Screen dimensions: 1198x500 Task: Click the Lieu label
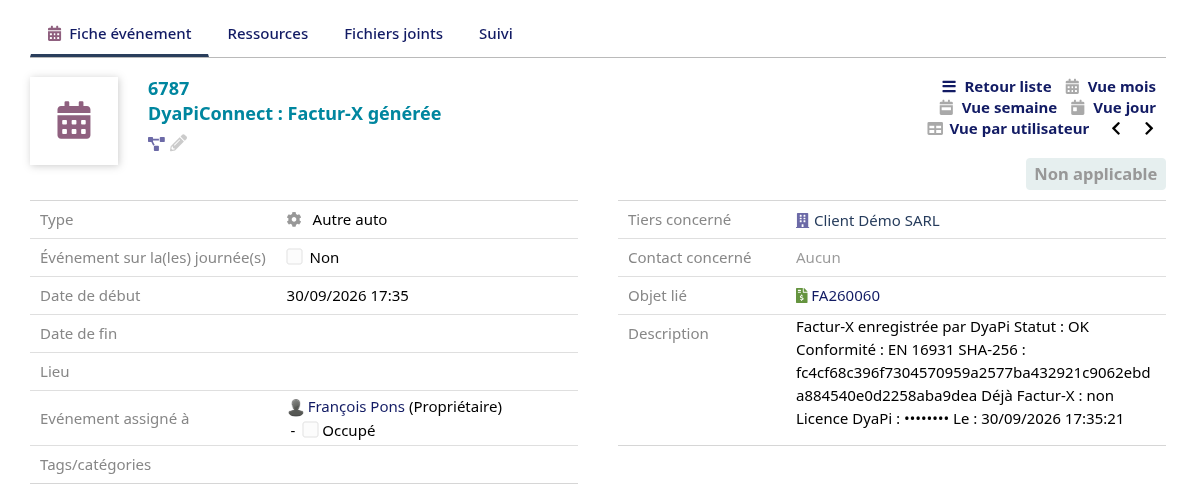pyautogui.click(x=54, y=372)
